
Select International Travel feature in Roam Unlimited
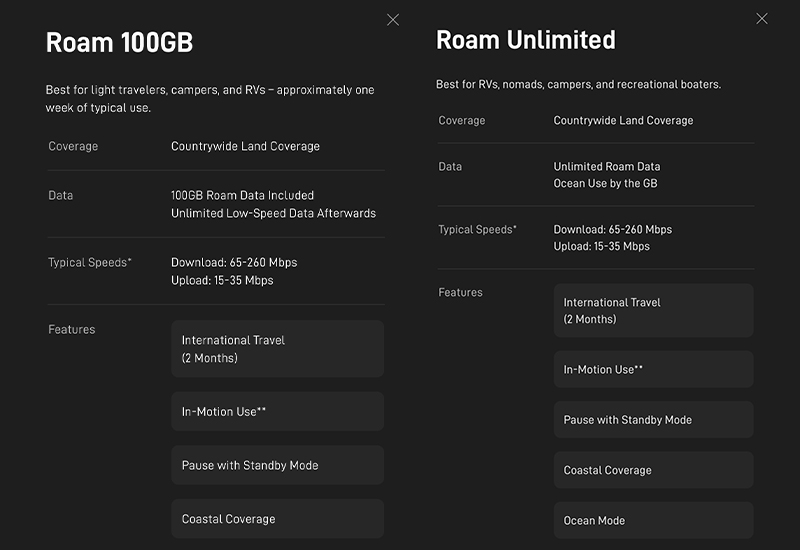tap(653, 310)
